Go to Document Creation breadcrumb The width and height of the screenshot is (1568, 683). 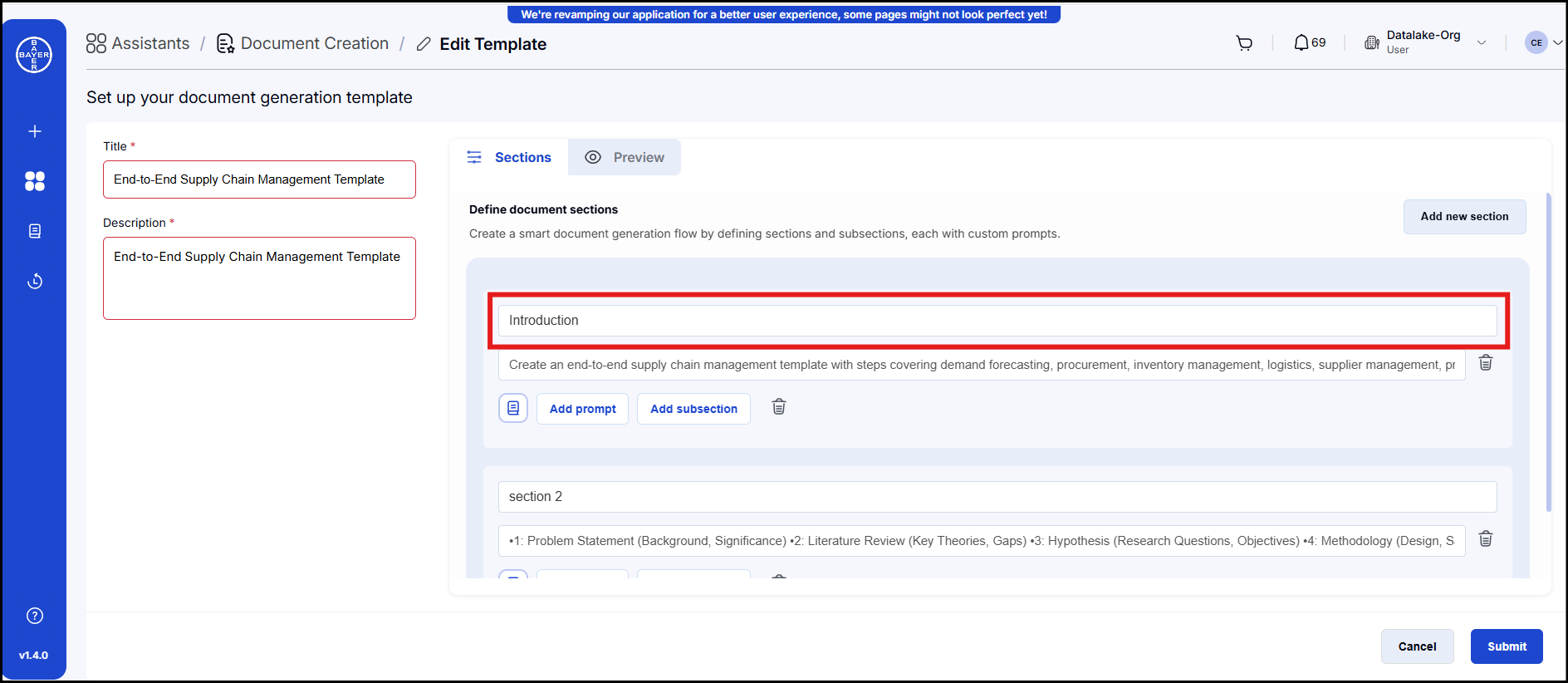(x=303, y=43)
